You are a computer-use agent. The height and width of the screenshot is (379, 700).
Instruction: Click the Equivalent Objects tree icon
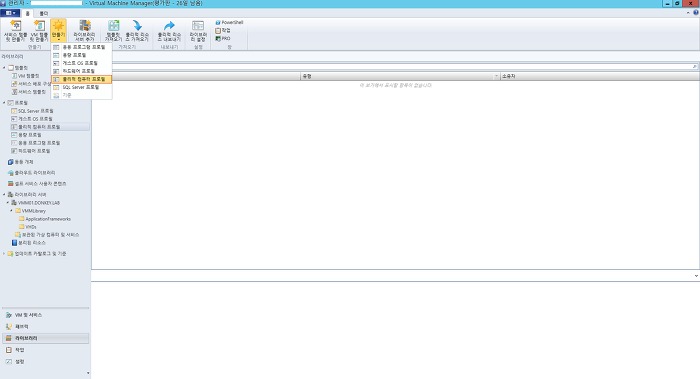point(10,162)
